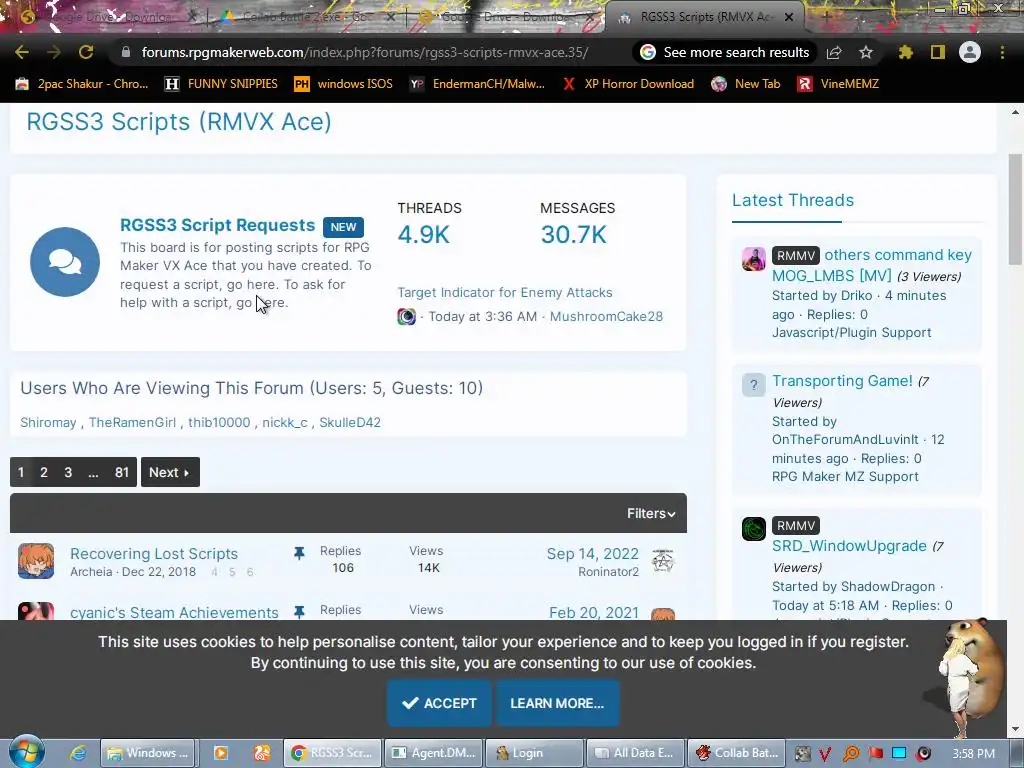Open RGSS3 Script Requests subforum link

(x=217, y=225)
